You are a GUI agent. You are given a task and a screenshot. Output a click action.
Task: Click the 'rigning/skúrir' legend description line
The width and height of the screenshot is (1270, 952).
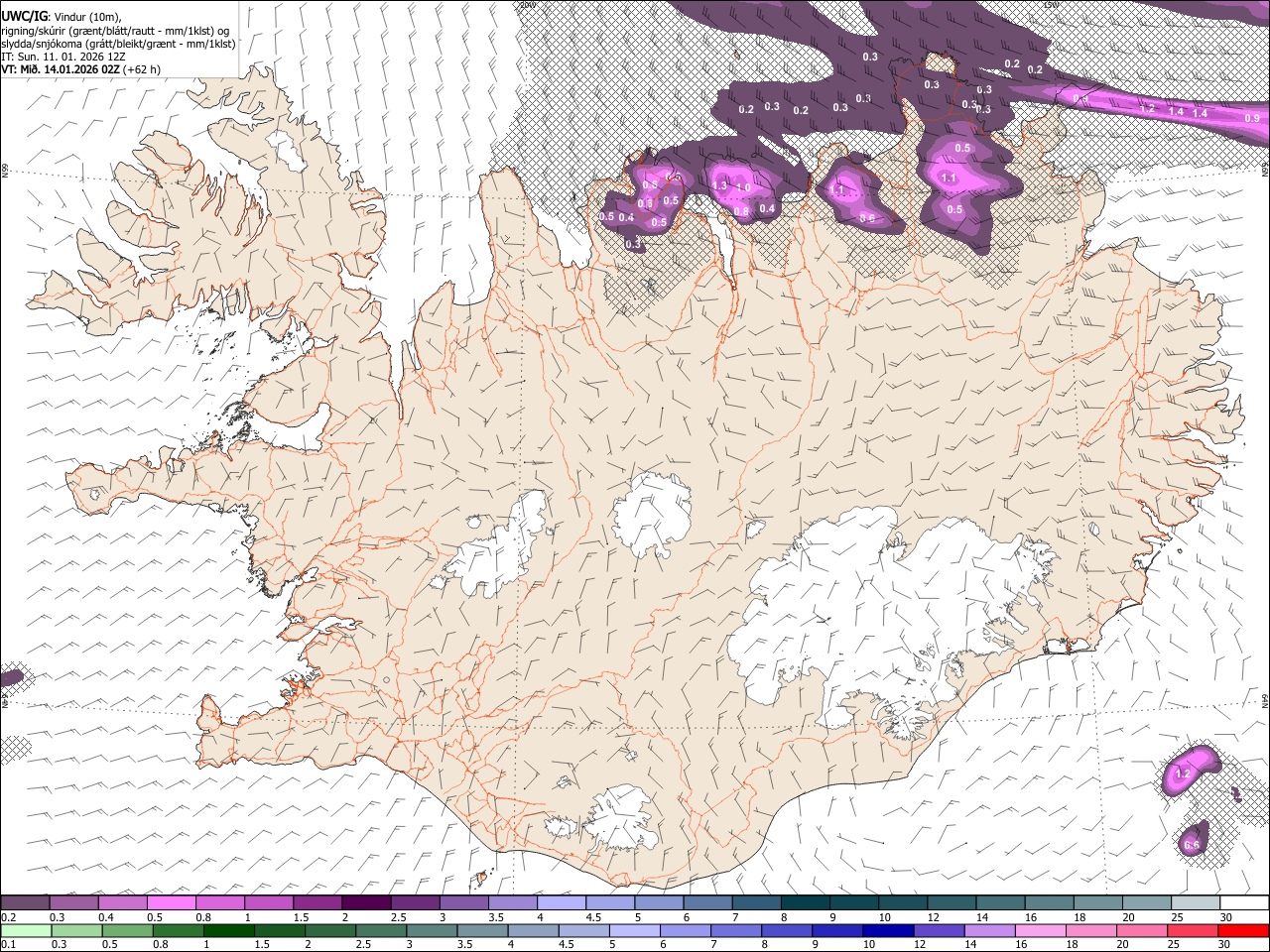pos(115,31)
